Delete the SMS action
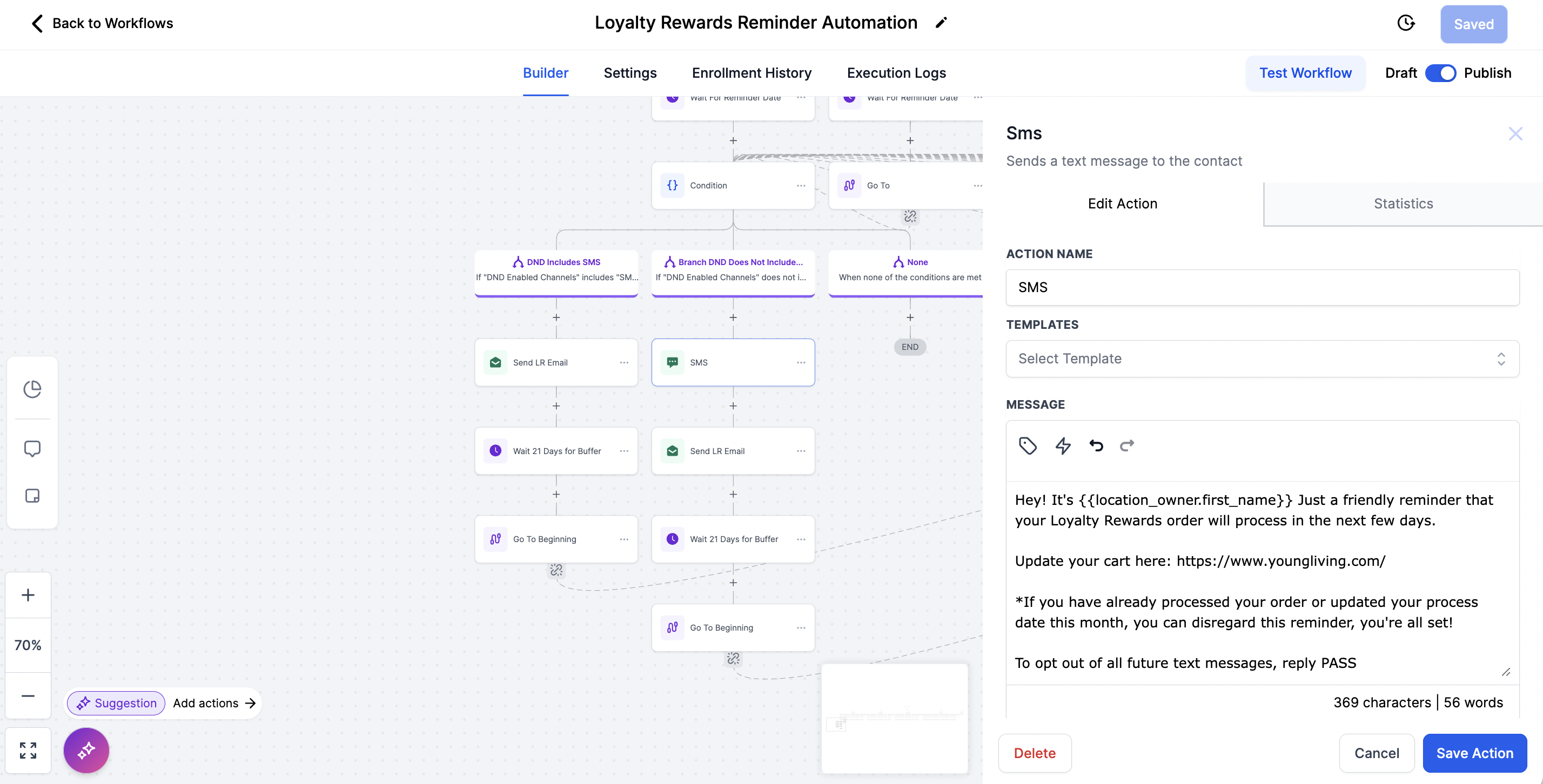The height and width of the screenshot is (784, 1543). (x=1035, y=753)
